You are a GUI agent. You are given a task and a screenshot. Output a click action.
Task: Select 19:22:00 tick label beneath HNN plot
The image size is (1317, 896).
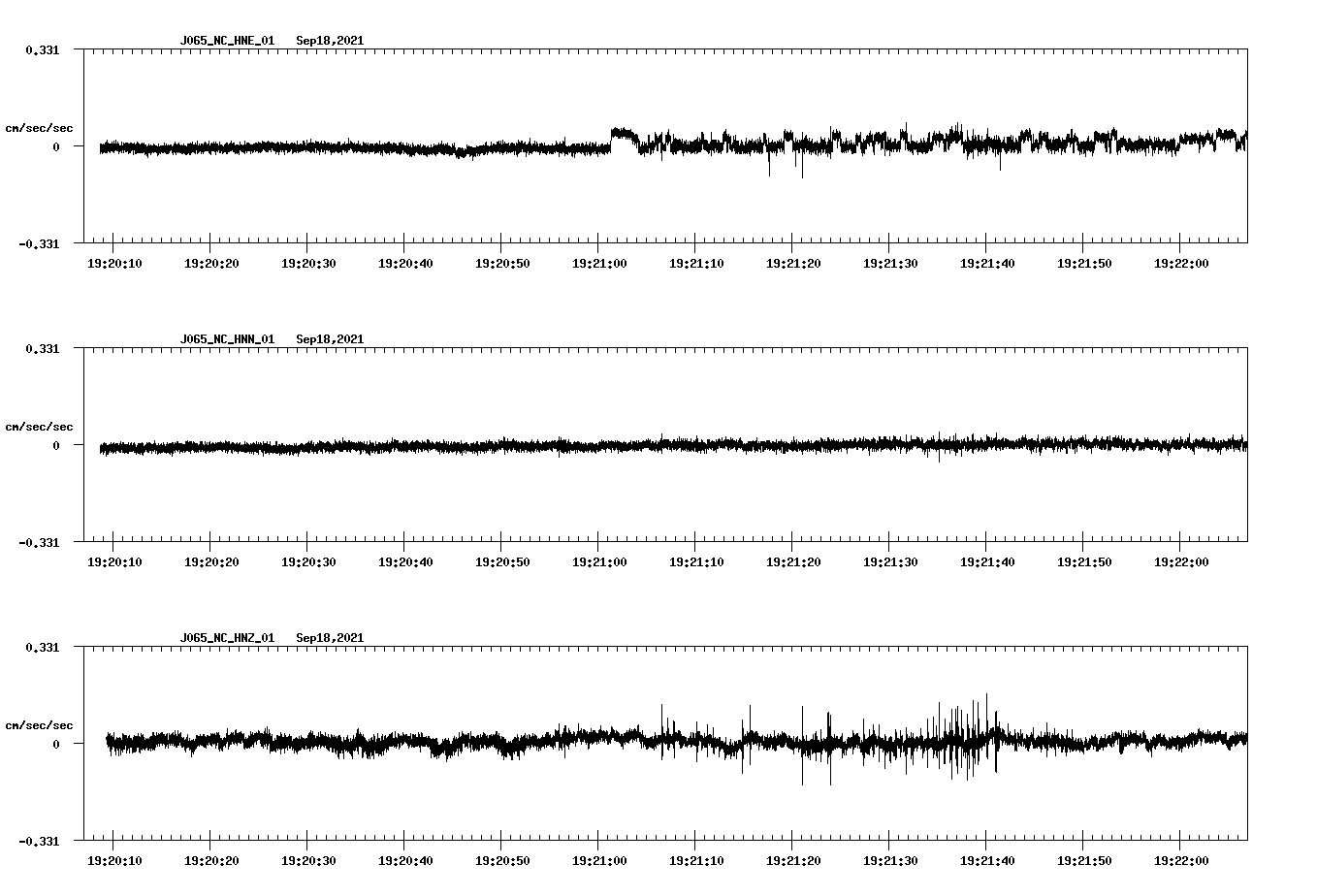[x=1180, y=562]
